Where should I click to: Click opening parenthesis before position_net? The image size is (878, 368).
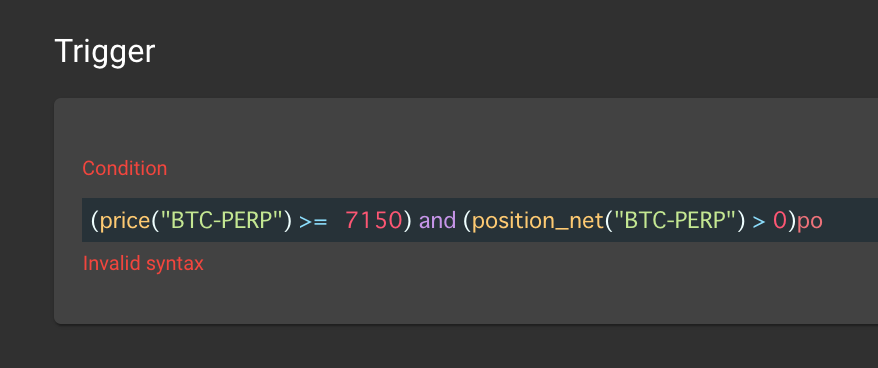coord(467,221)
